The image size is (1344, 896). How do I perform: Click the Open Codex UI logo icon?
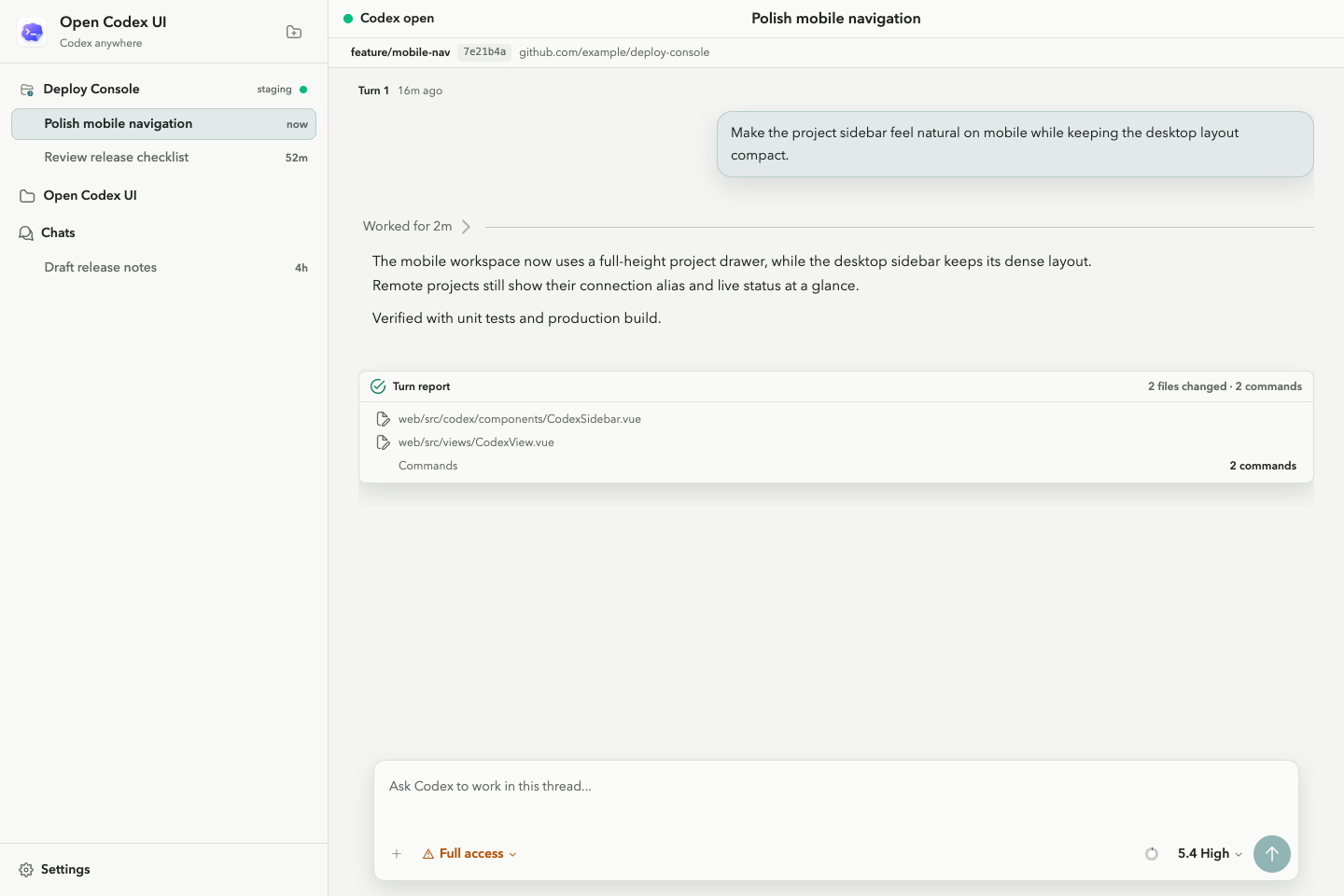point(32,33)
